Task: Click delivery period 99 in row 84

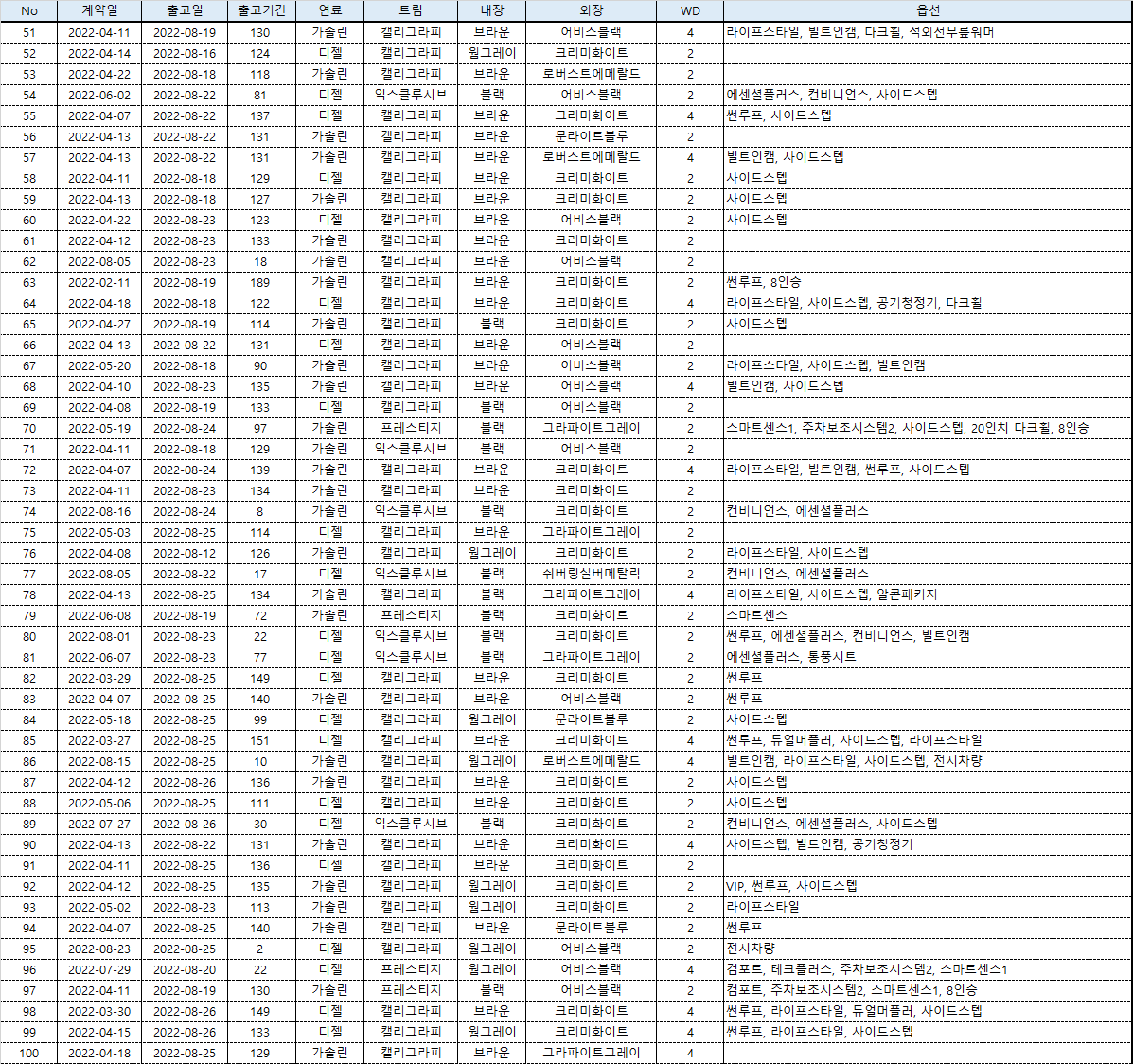Action: (261, 720)
